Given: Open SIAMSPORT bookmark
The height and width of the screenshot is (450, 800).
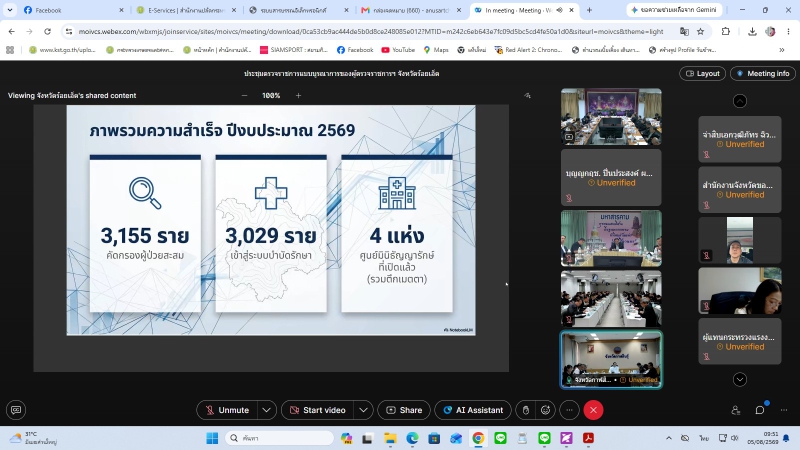Looking at the screenshot, I should (x=294, y=50).
